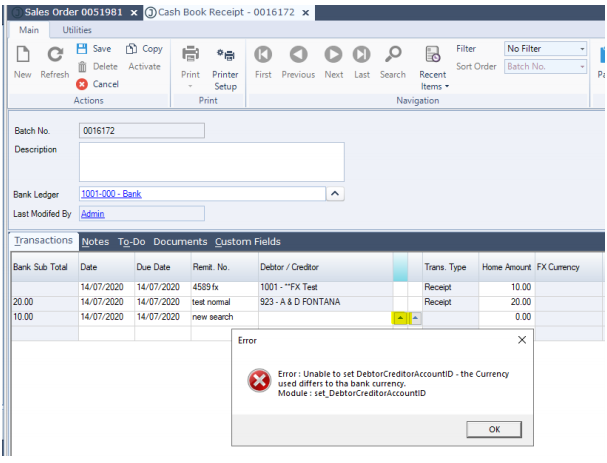
Task: Select Cash Book Receipt - 0016172 tab
Action: tap(226, 12)
